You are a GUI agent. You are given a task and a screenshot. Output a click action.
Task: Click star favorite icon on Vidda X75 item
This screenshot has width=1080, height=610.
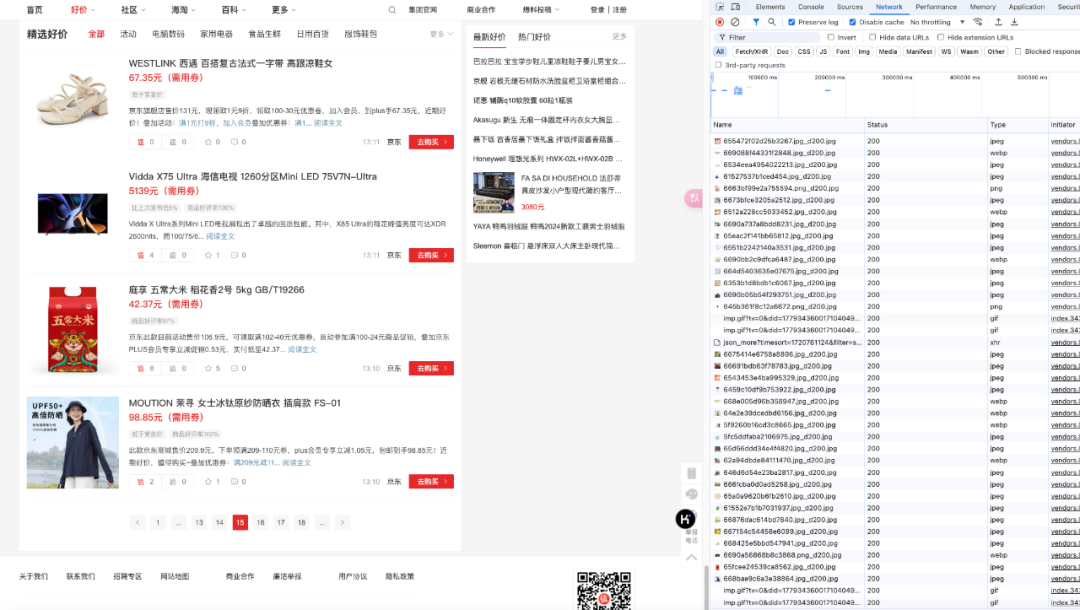tap(208, 255)
